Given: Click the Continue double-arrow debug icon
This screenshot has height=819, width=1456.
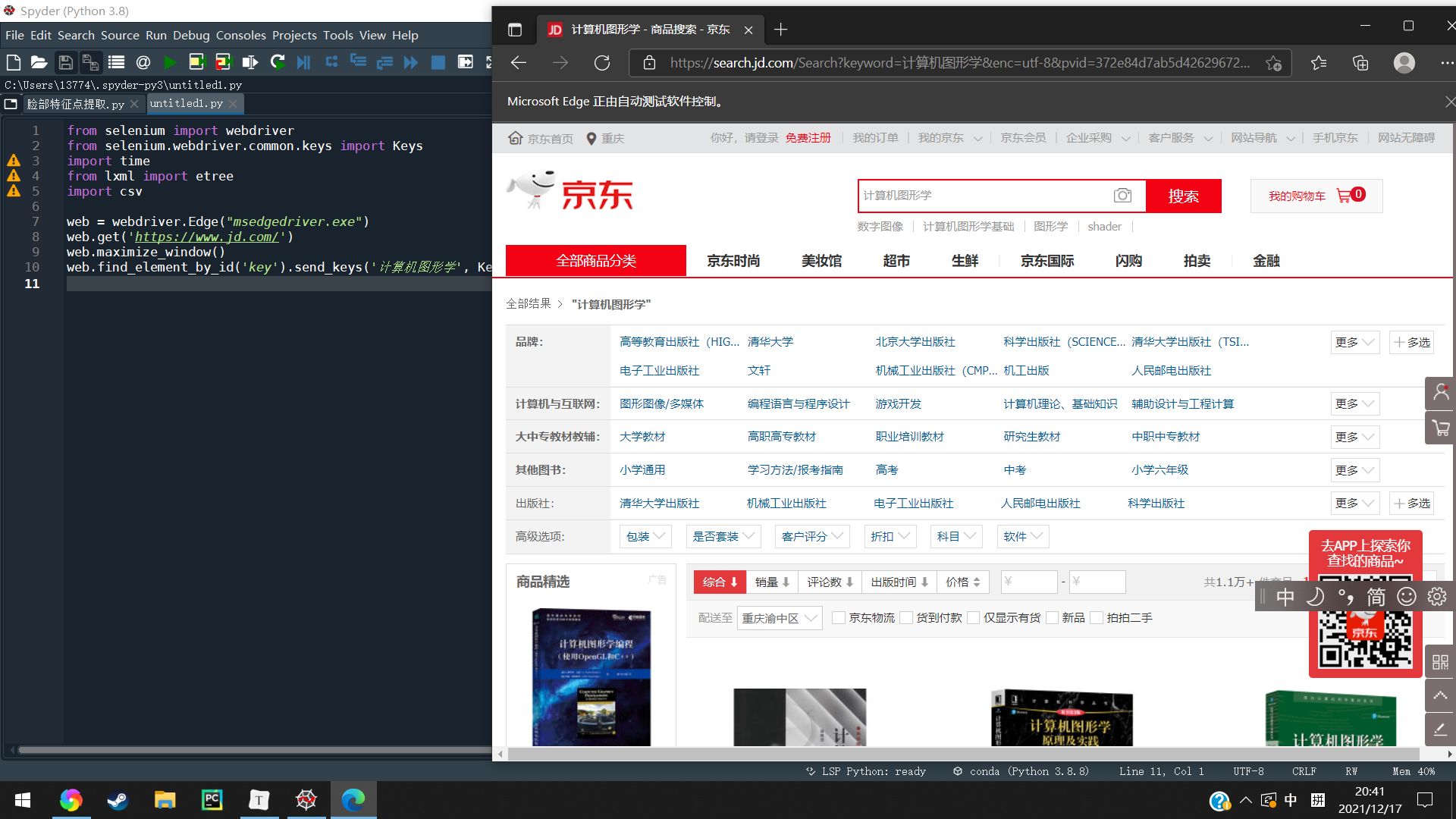Looking at the screenshot, I should tap(411, 62).
